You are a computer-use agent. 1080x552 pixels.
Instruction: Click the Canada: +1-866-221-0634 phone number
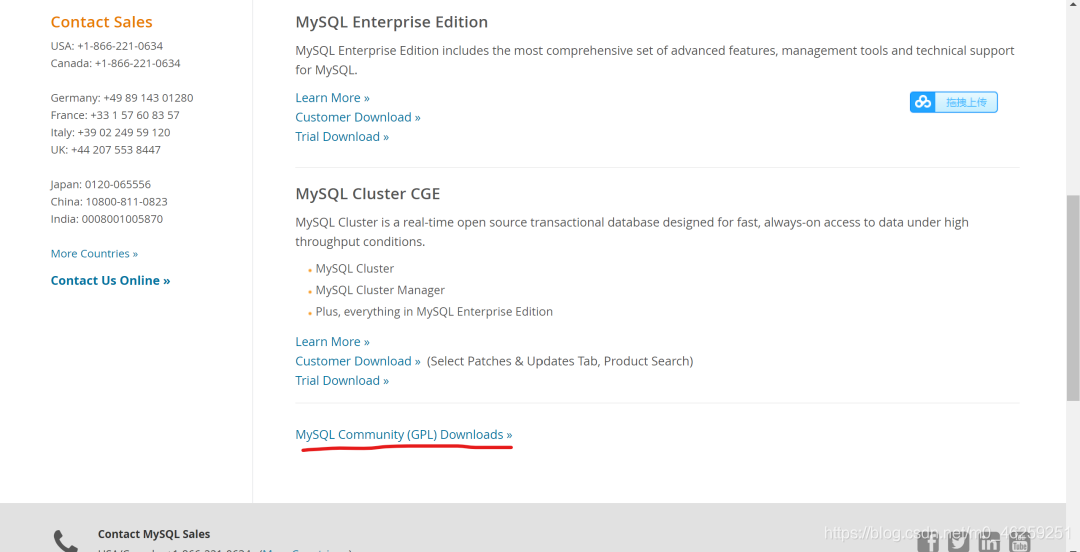tap(116, 63)
